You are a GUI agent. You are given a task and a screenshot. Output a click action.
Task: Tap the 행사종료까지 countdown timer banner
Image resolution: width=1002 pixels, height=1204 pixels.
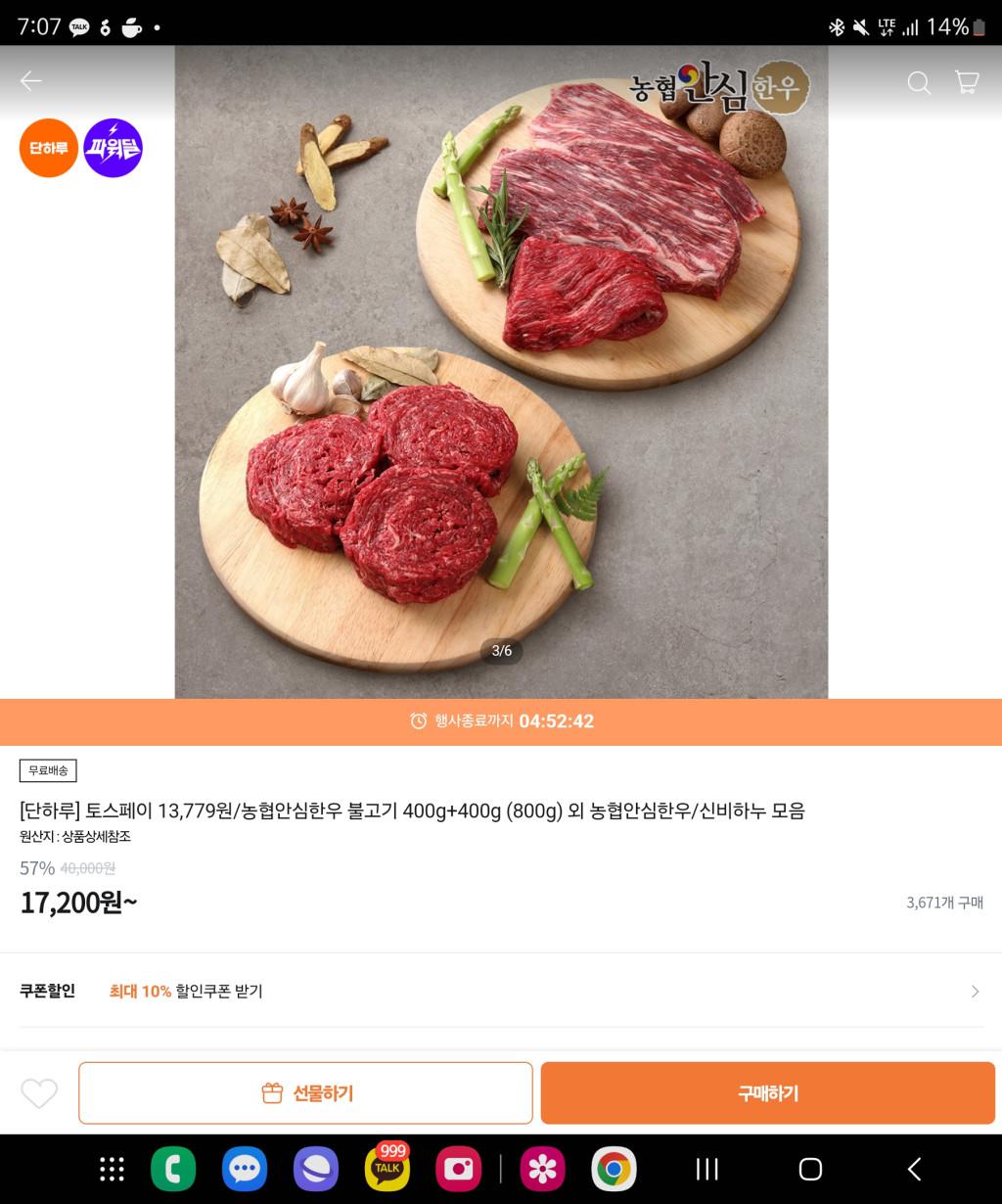[501, 721]
